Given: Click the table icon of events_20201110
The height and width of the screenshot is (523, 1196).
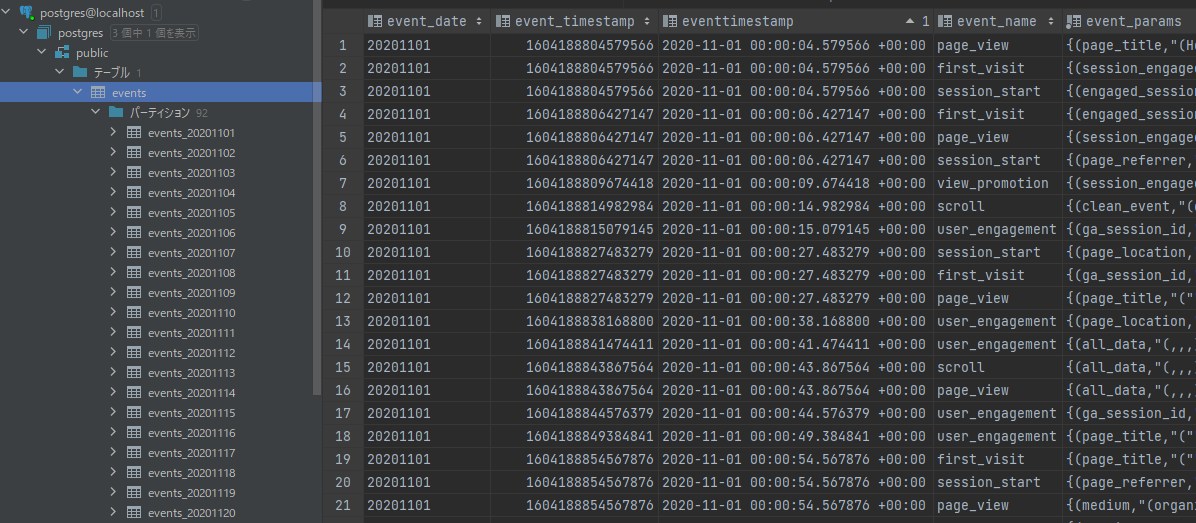Looking at the screenshot, I should [133, 313].
